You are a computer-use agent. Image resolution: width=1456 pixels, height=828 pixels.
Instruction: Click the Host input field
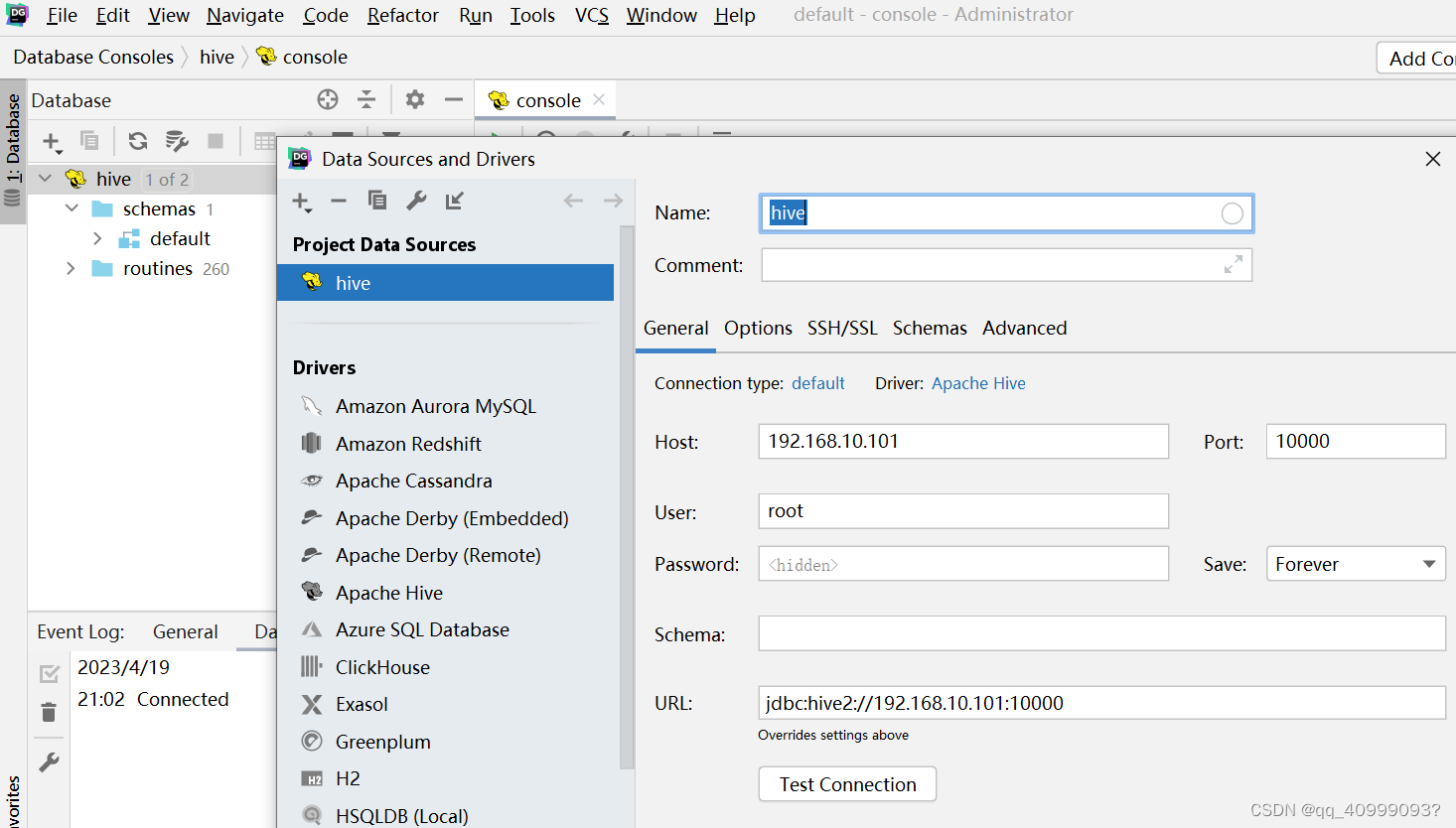click(963, 442)
